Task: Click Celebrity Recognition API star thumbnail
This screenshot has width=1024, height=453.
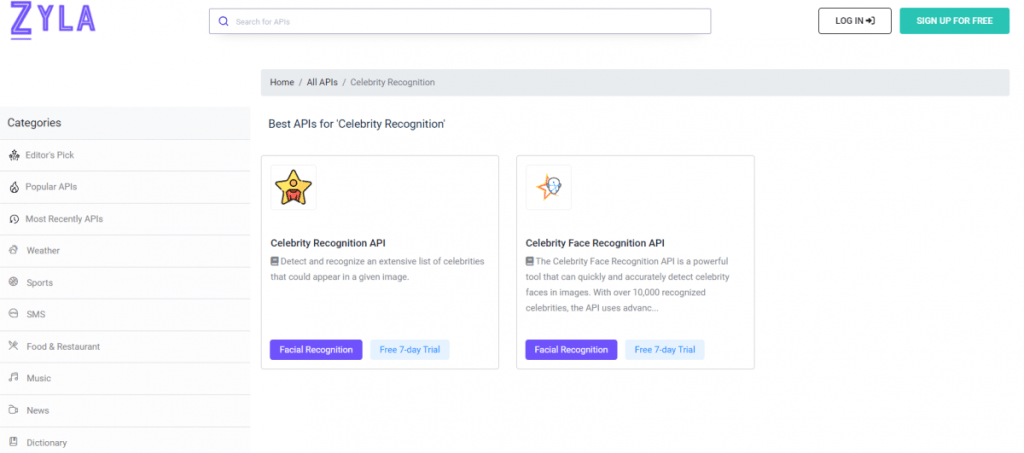Action: [x=293, y=187]
